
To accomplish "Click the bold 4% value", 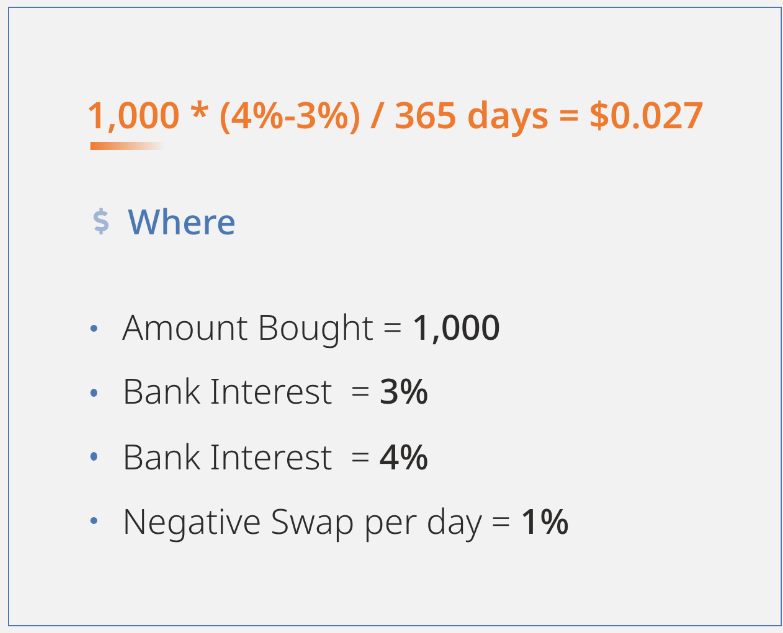I will (403, 457).
